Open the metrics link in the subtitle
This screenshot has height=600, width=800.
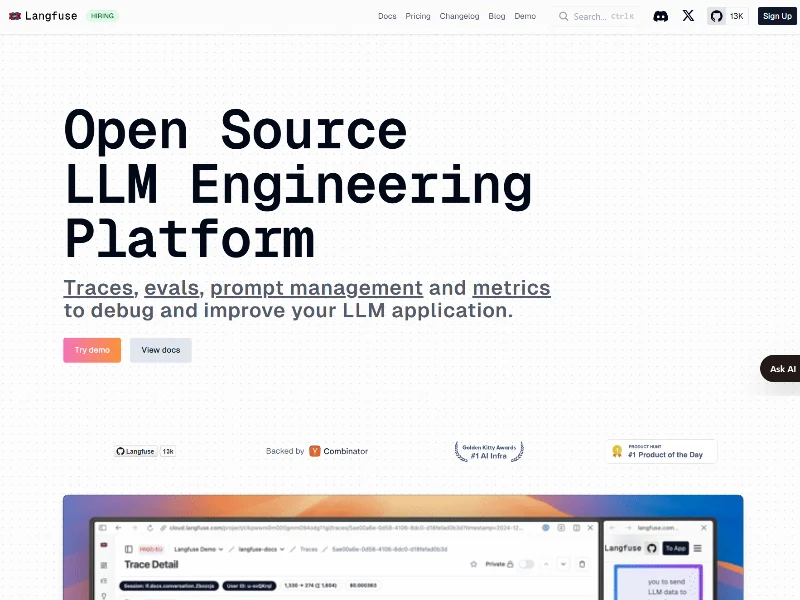point(511,288)
